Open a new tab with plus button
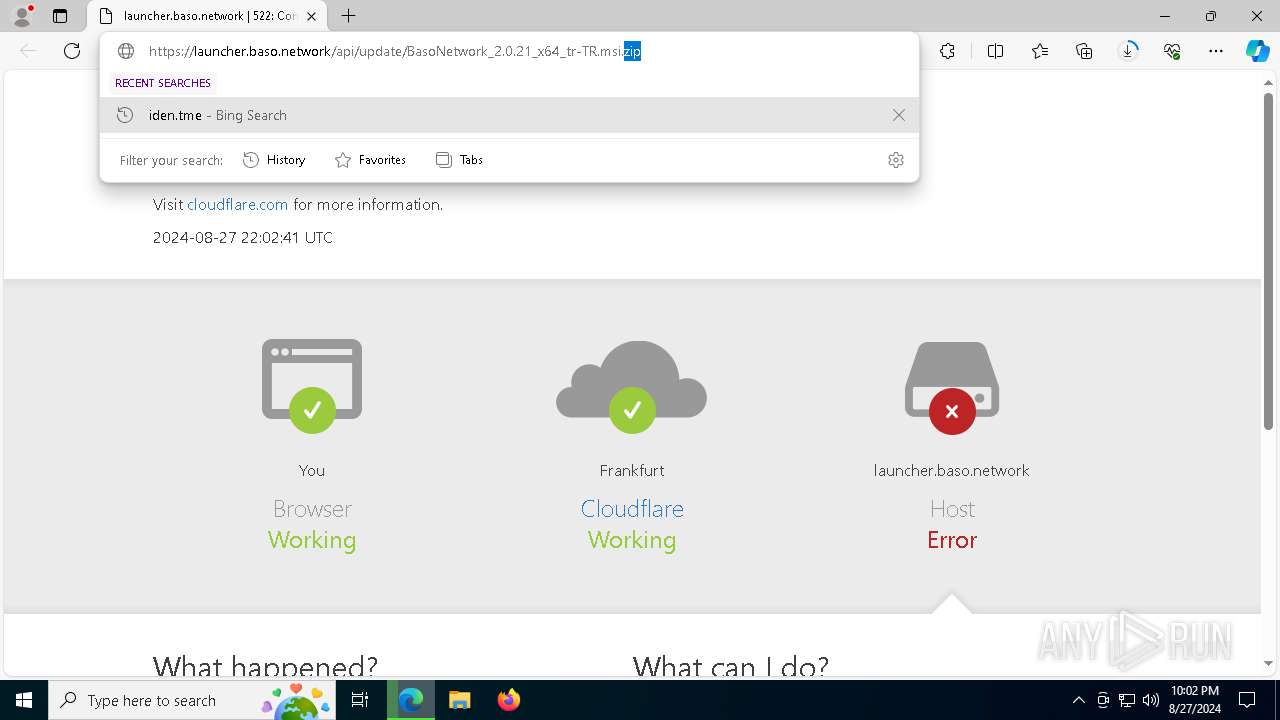 348,16
